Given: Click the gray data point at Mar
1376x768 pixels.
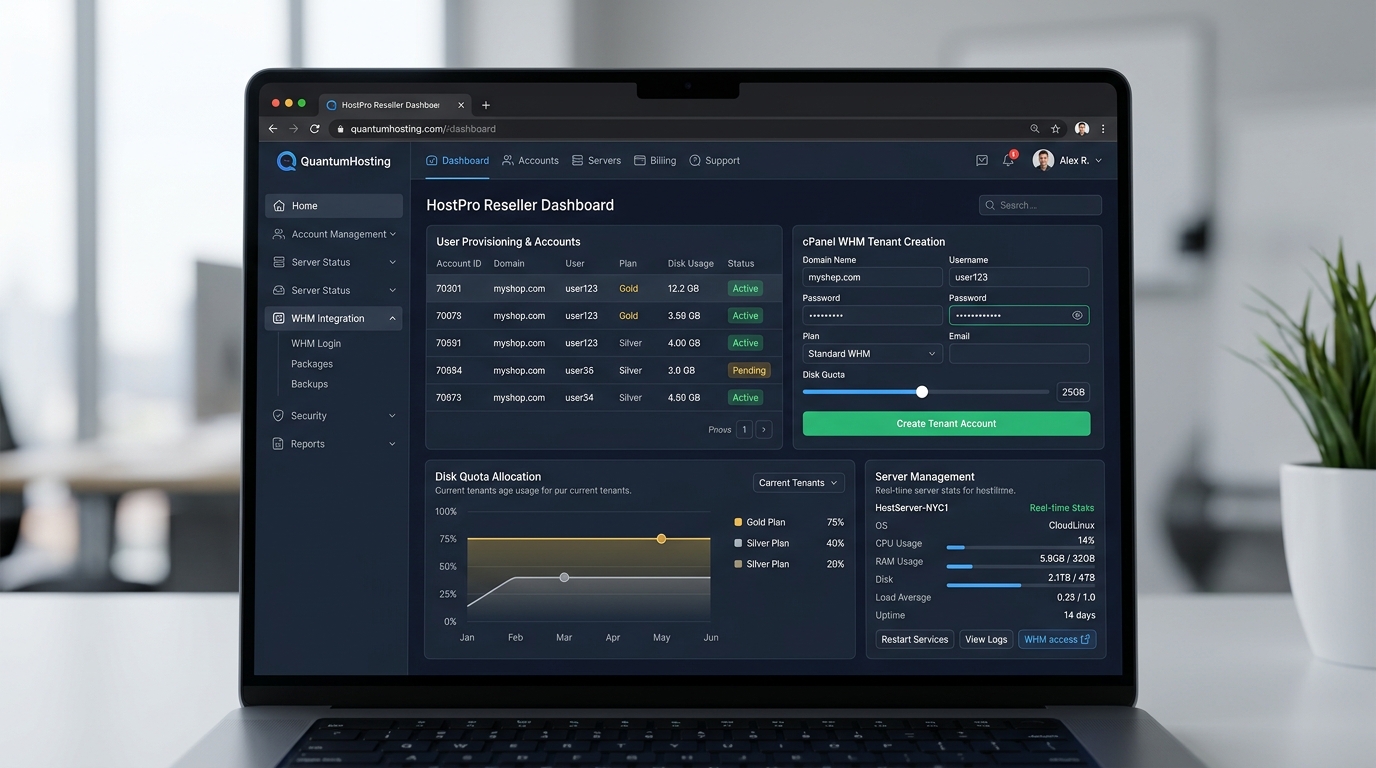Looking at the screenshot, I should click(x=564, y=578).
